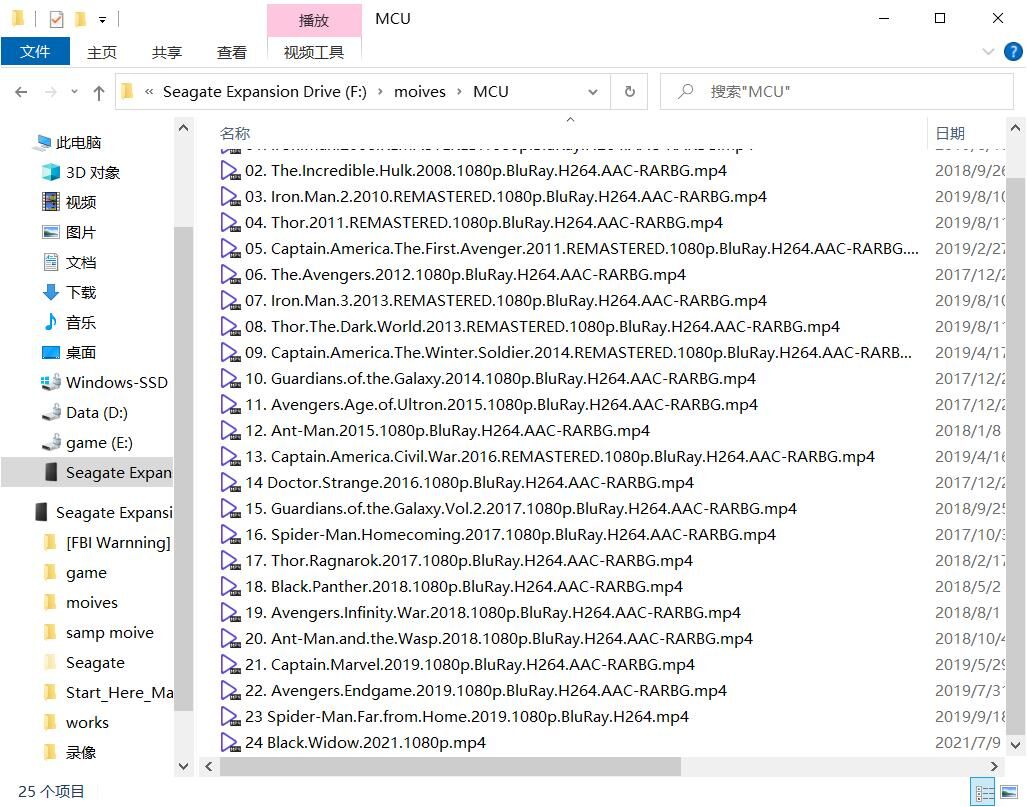Sort files by the 名称 column header

[x=235, y=133]
